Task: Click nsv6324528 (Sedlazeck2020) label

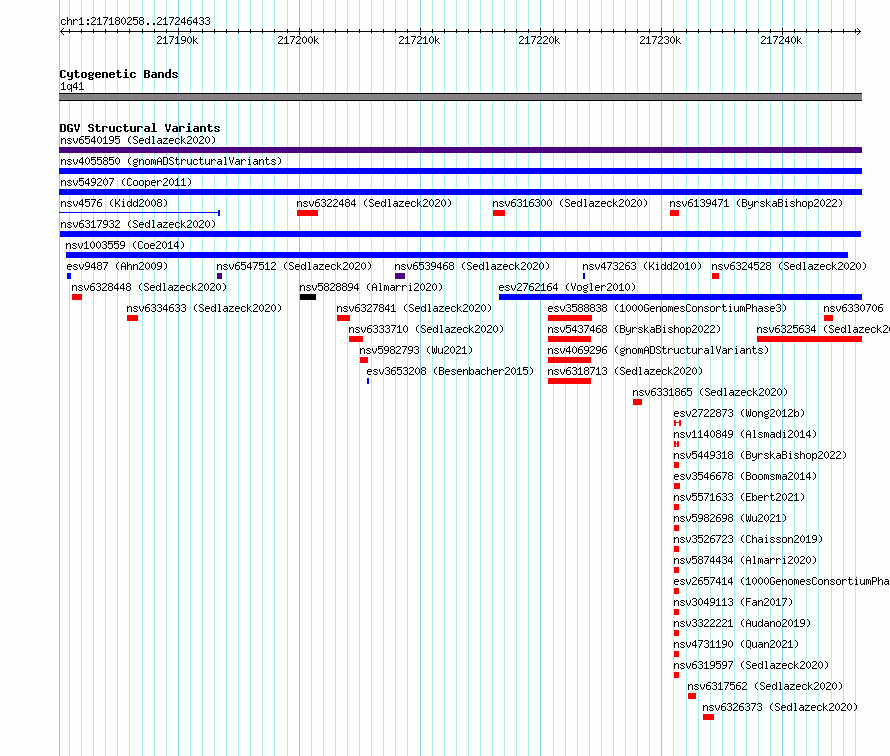Action: point(789,266)
